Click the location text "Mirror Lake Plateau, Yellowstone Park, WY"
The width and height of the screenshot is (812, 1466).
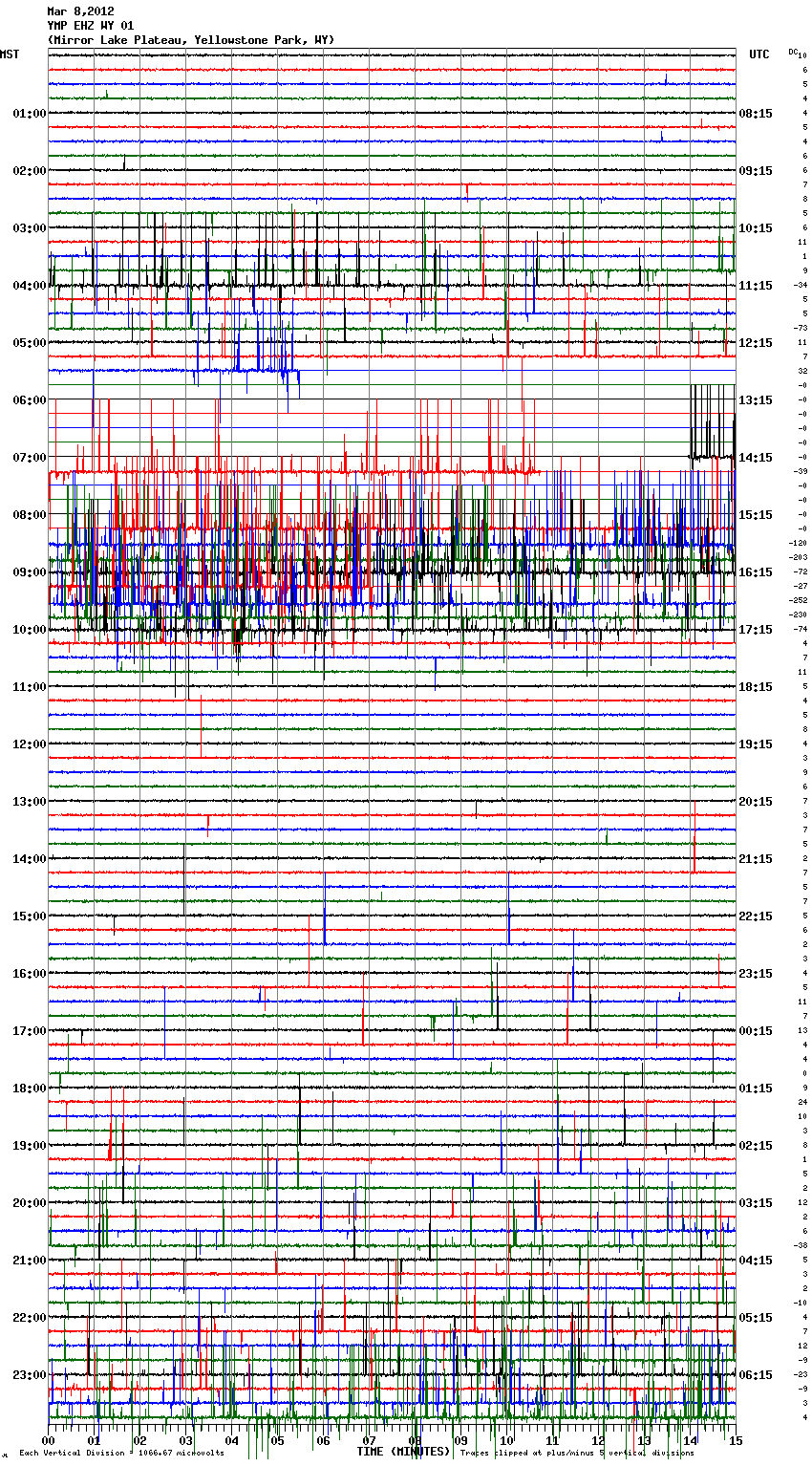pyautogui.click(x=191, y=40)
